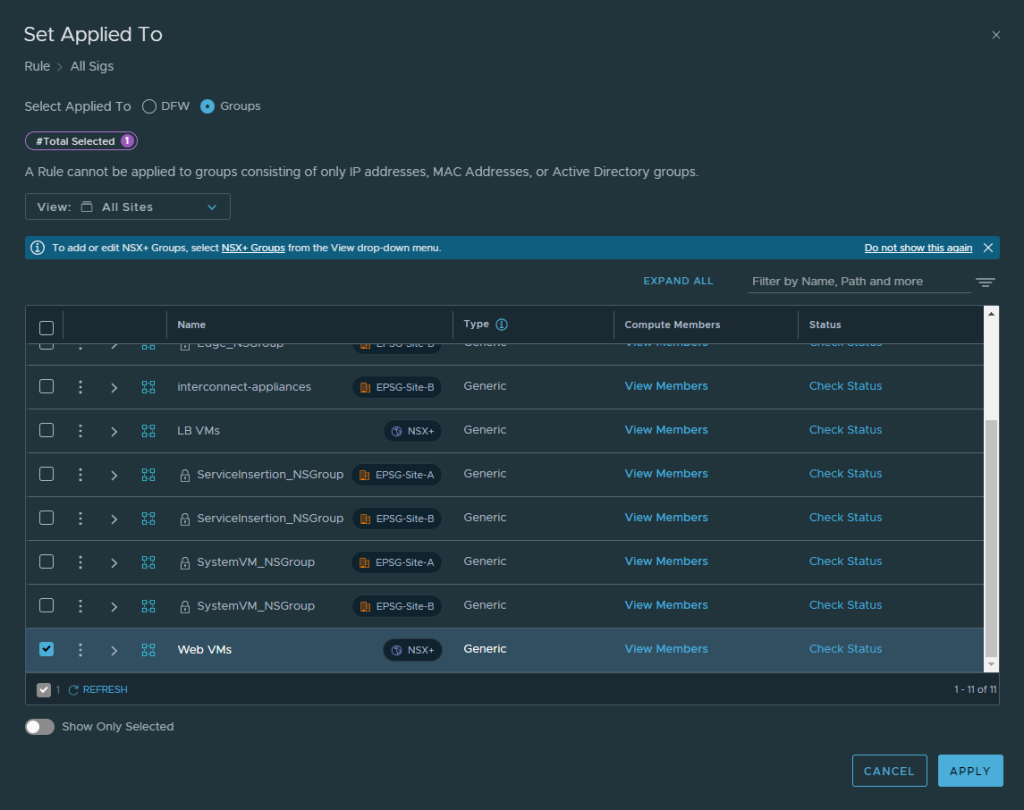Open three-dot actions menu for Web VMs
Screen dimensions: 1024x810
pos(80,650)
